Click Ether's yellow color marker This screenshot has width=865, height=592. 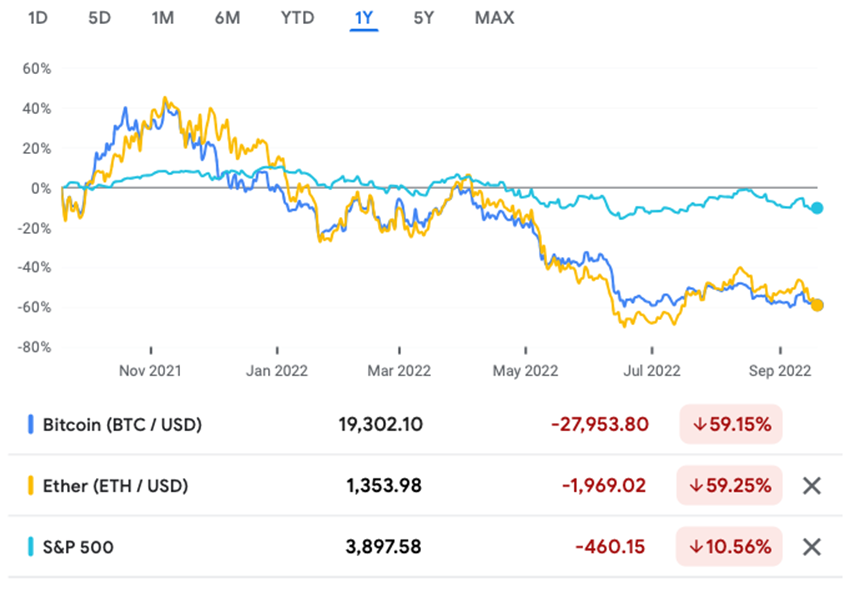[x=31, y=486]
